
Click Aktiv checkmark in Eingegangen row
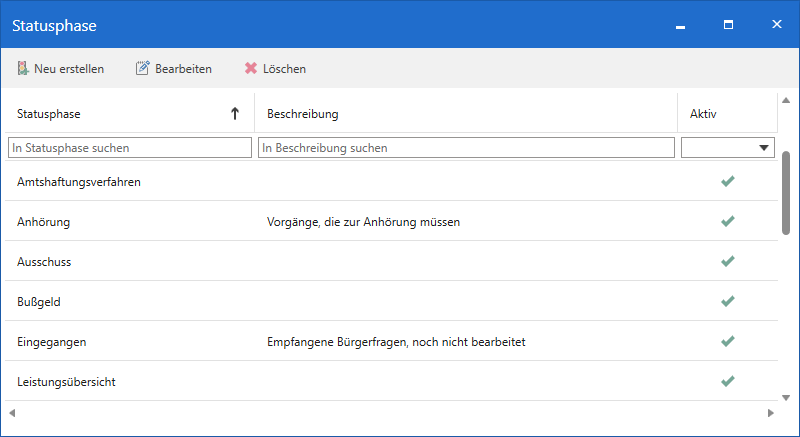[x=728, y=341]
